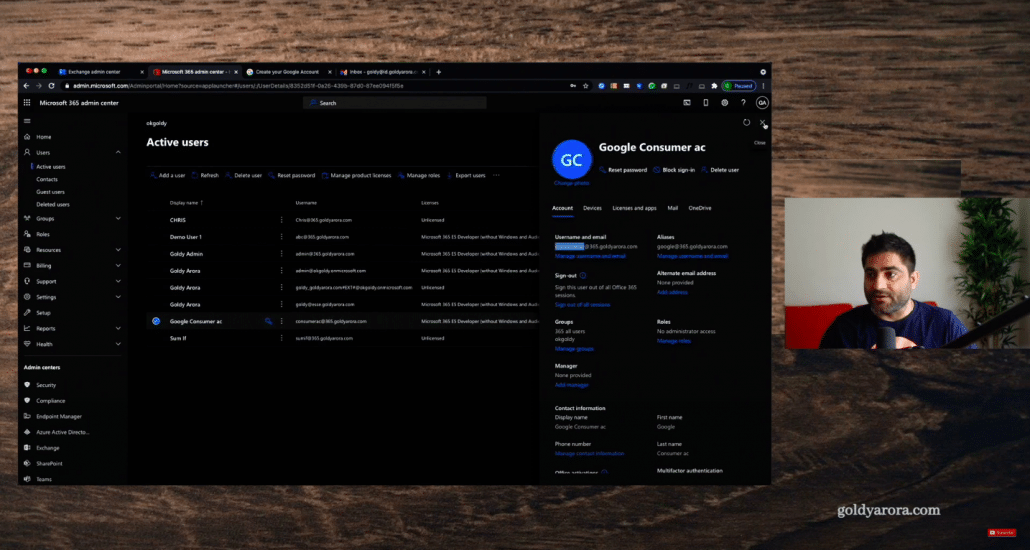The image size is (1030, 550).
Task: Open the Compliance admin center
Action: pos(51,401)
